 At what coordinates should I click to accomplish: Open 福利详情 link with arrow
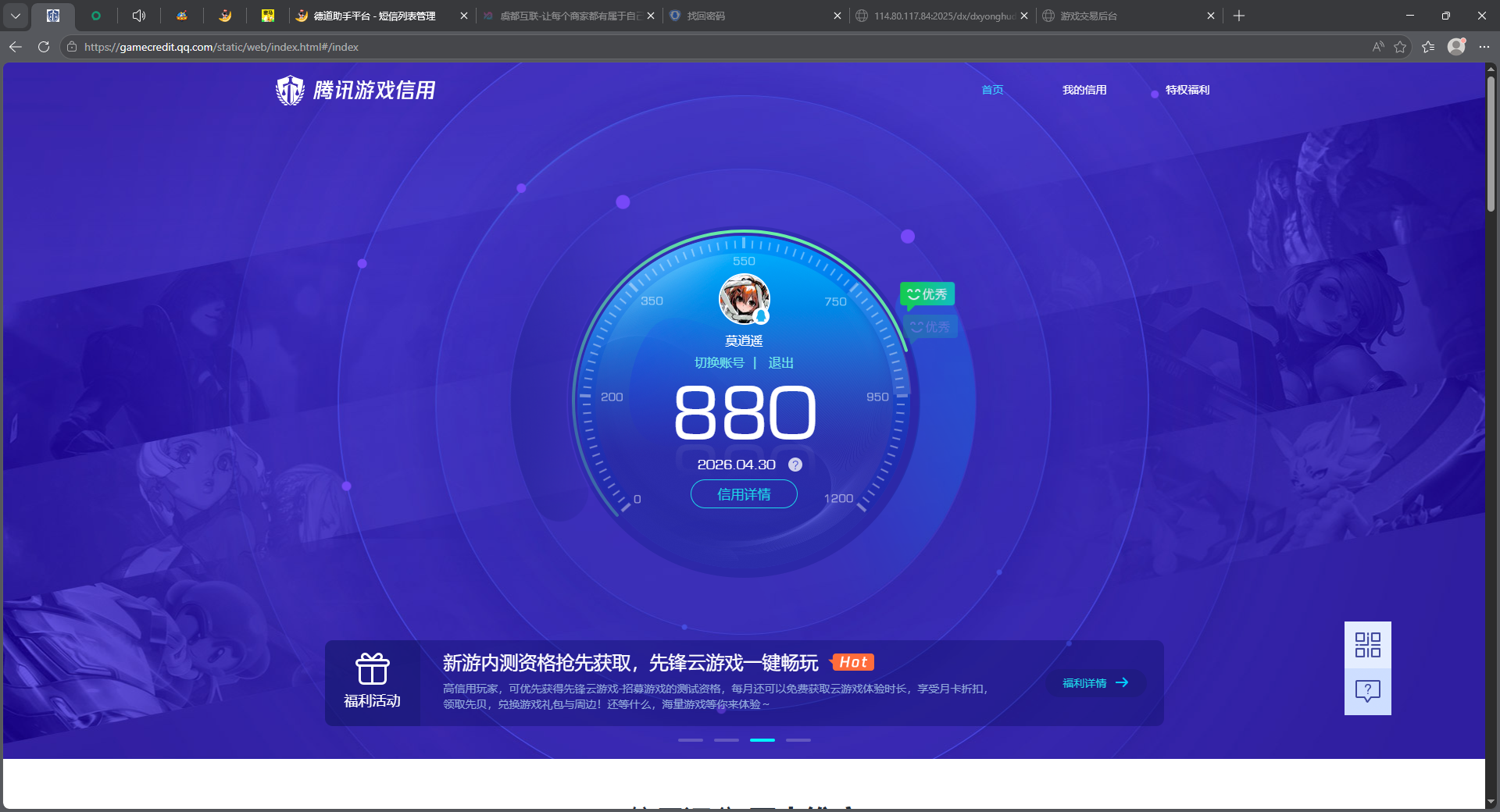[1095, 683]
